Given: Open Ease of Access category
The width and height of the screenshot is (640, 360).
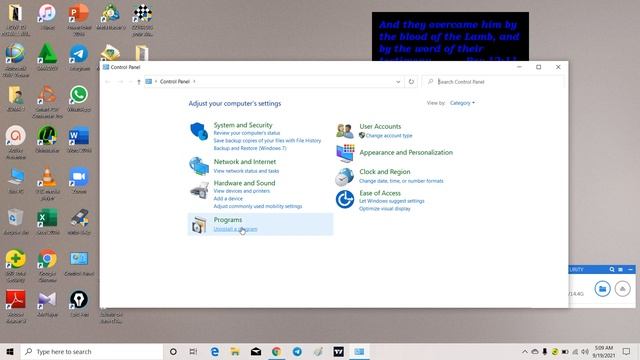Looking at the screenshot, I should [380, 193].
